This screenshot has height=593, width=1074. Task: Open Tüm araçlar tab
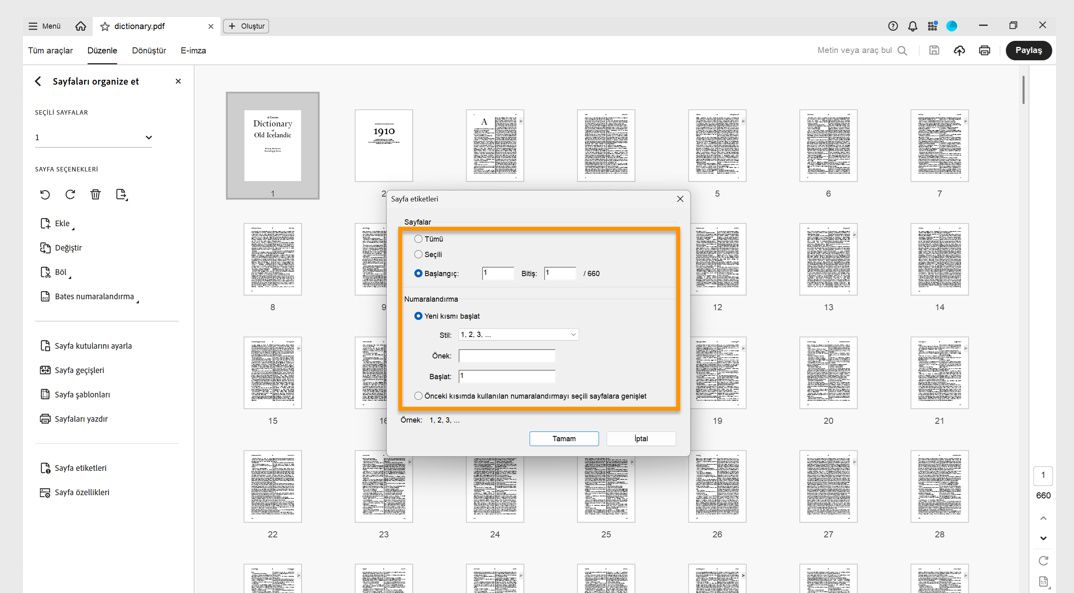tap(50, 51)
